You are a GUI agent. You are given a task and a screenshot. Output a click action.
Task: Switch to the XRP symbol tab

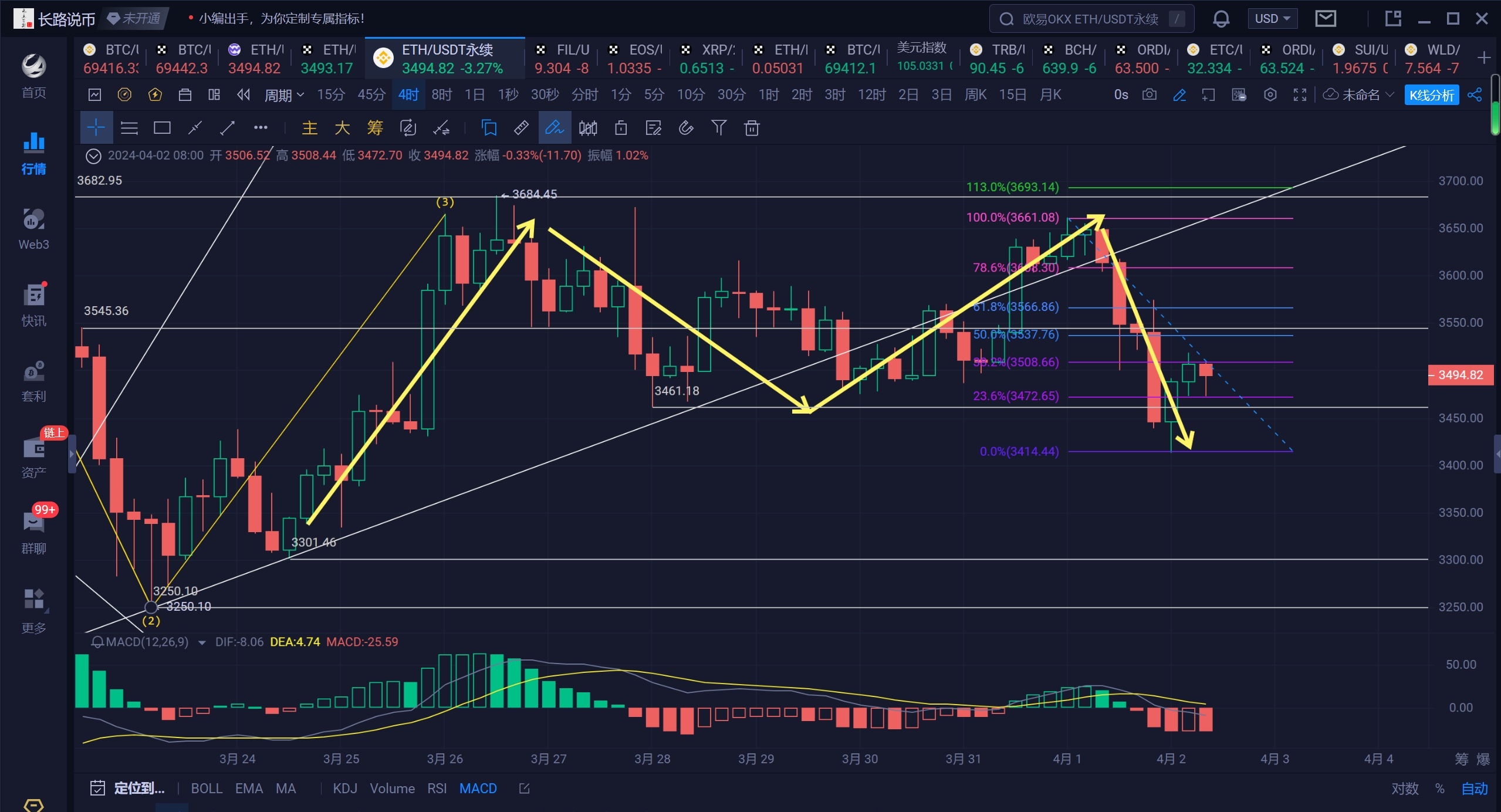coord(707,59)
